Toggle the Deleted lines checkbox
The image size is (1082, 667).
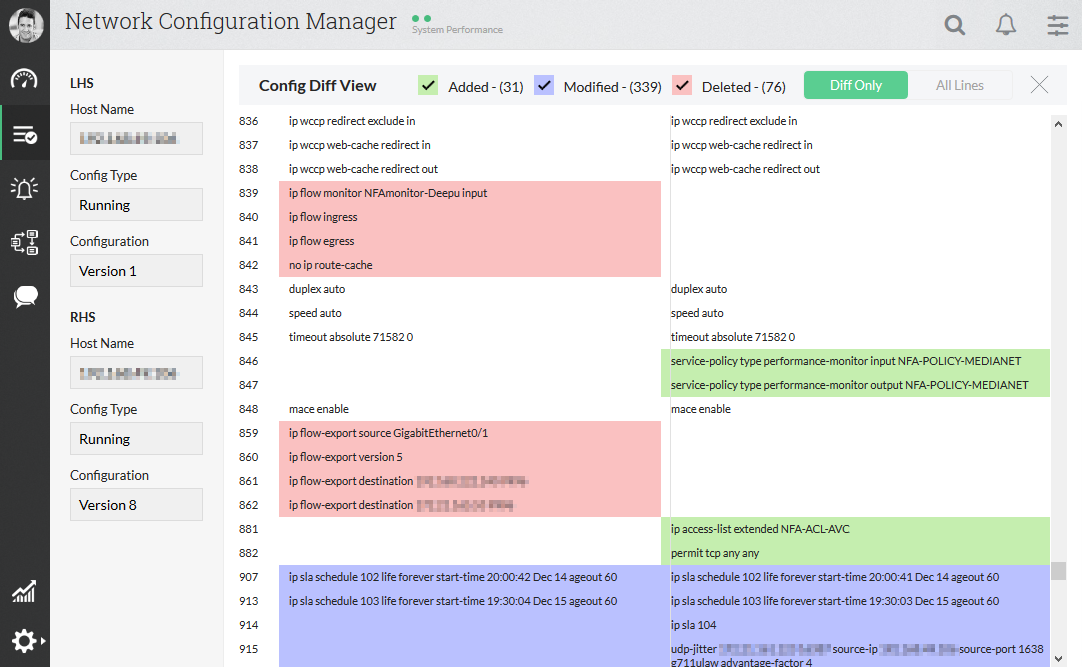[x=682, y=86]
